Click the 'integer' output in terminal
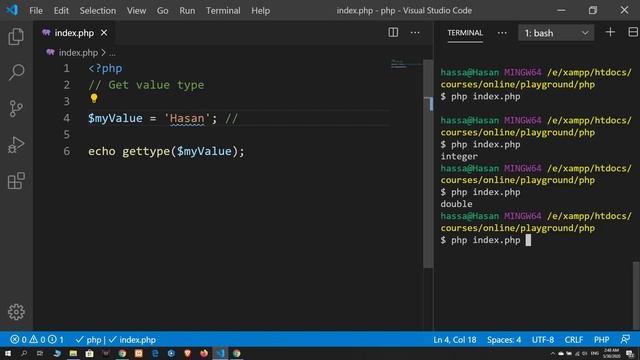 (x=459, y=156)
